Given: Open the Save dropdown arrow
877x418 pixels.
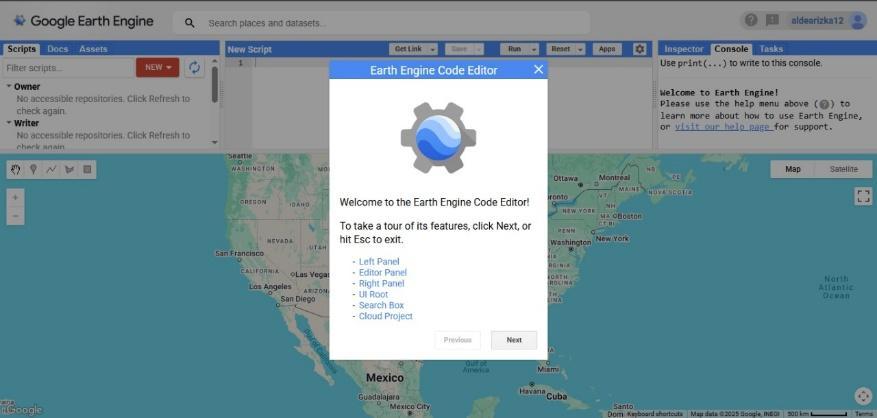Looking at the screenshot, I should click(x=479, y=49).
